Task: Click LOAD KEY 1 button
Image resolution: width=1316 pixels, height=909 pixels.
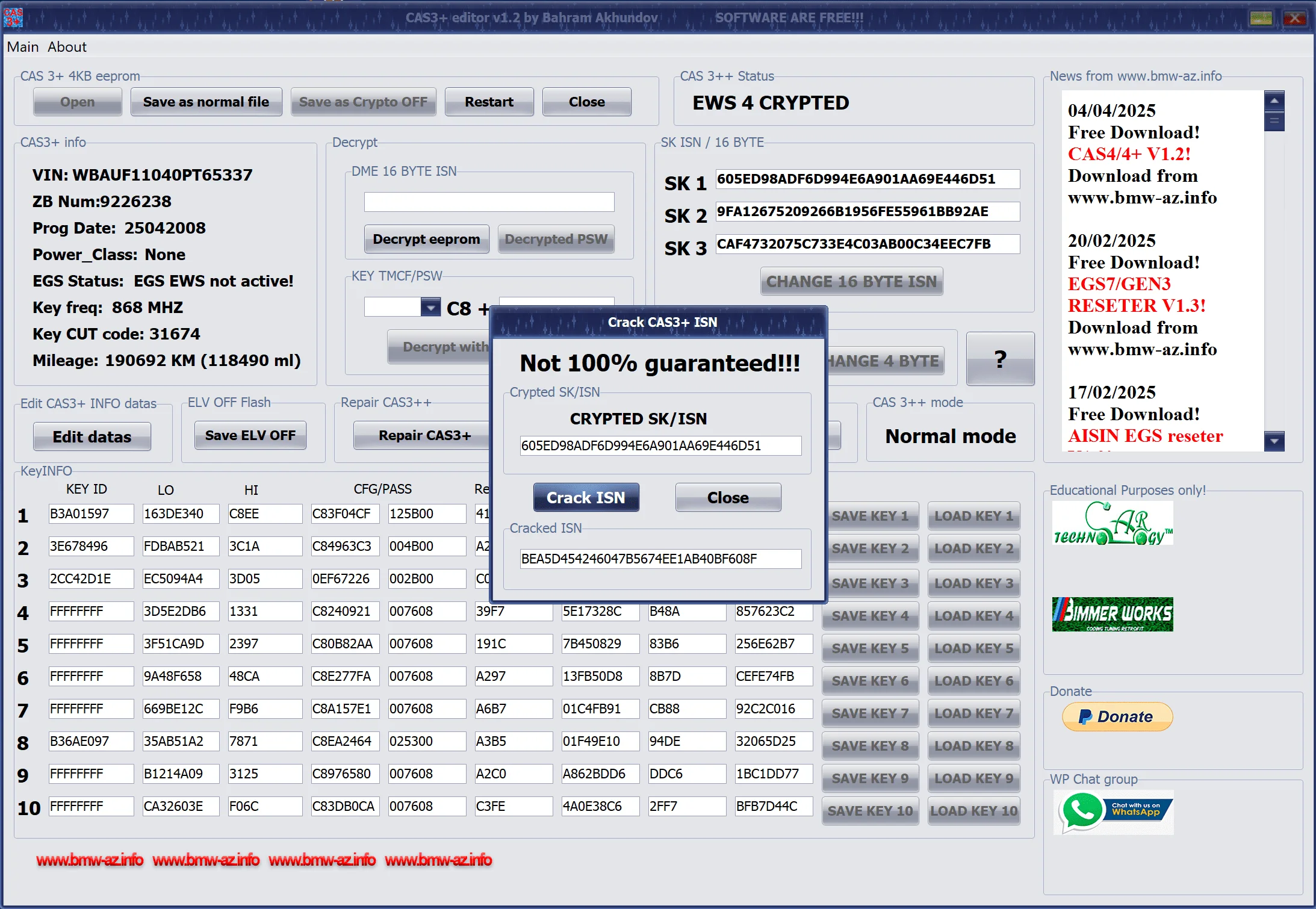Action: point(973,516)
